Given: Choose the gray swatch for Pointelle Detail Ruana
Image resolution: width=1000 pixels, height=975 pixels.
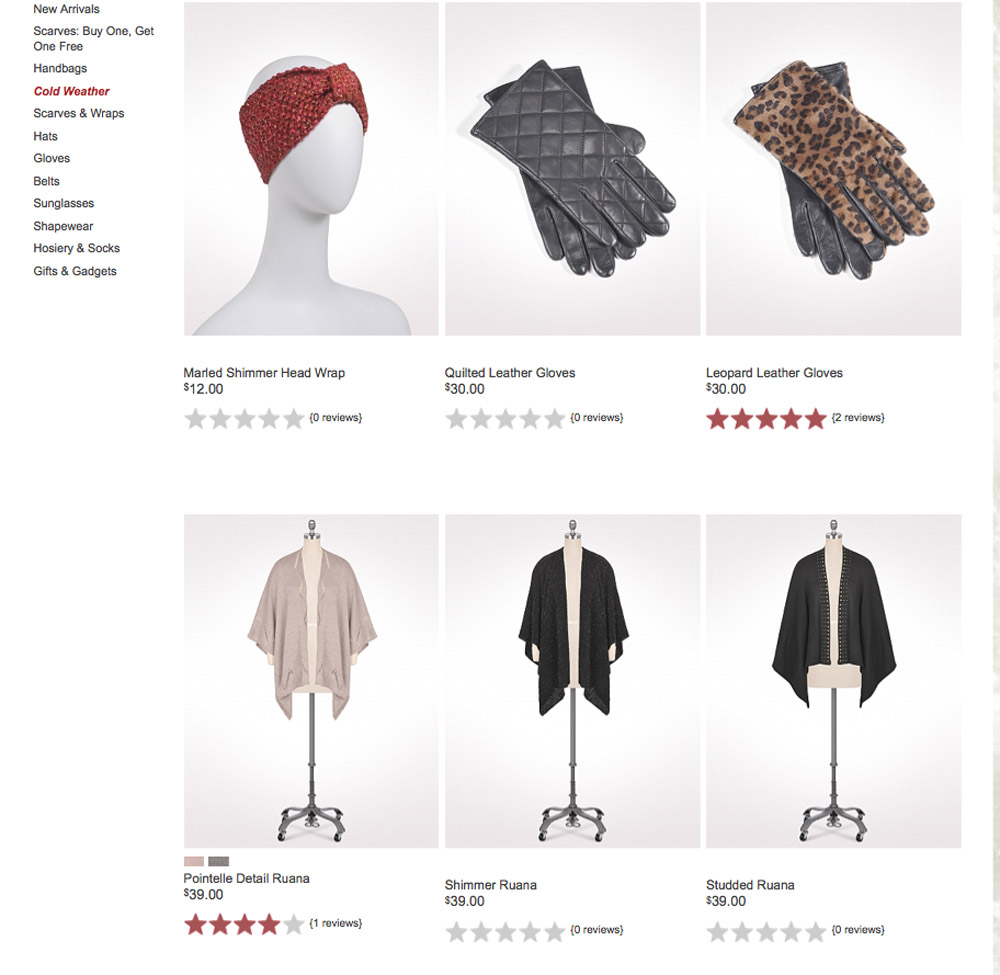Looking at the screenshot, I should (218, 861).
